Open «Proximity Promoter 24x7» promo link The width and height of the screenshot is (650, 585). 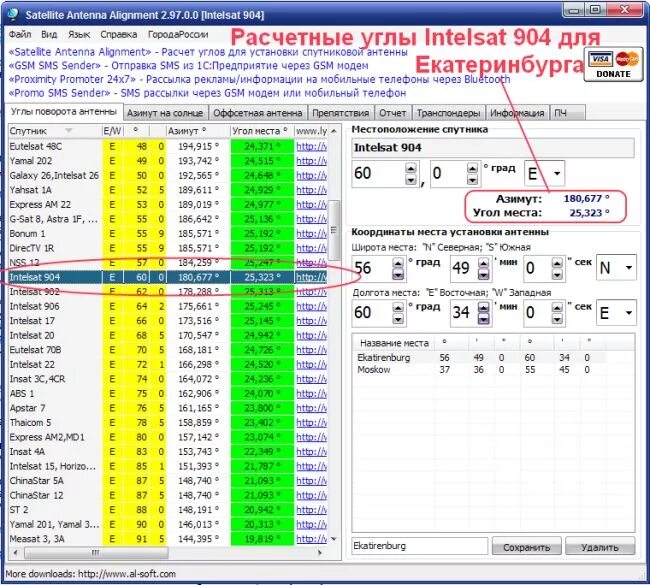tap(260, 79)
